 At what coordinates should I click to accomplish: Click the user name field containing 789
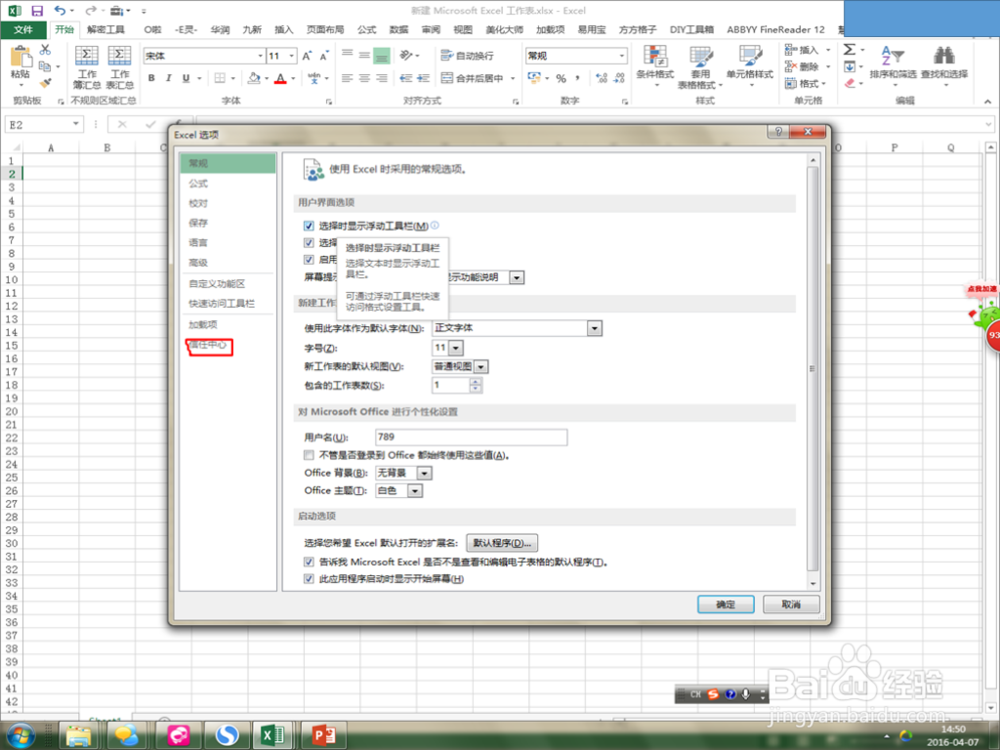click(x=471, y=437)
